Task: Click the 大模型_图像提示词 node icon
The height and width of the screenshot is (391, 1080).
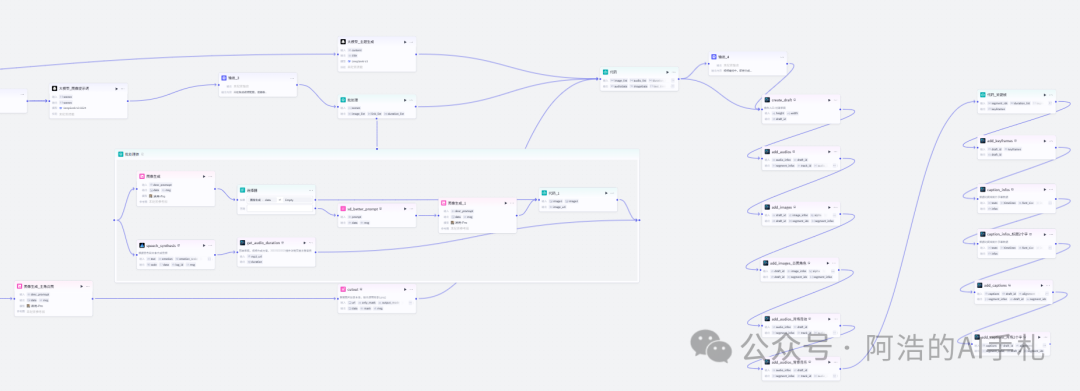Action: [54, 88]
